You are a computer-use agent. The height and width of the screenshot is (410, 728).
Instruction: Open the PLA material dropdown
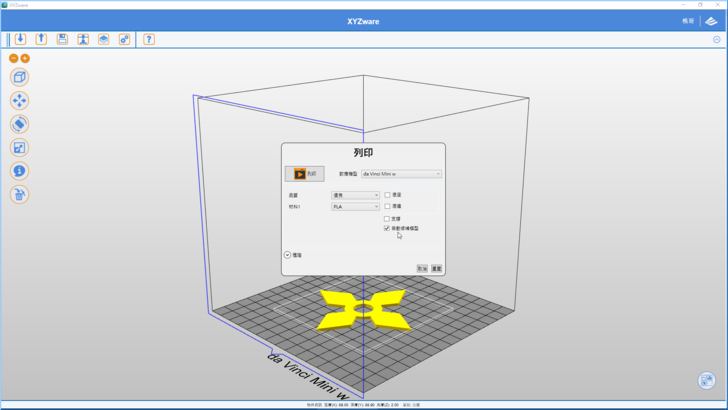click(x=355, y=207)
